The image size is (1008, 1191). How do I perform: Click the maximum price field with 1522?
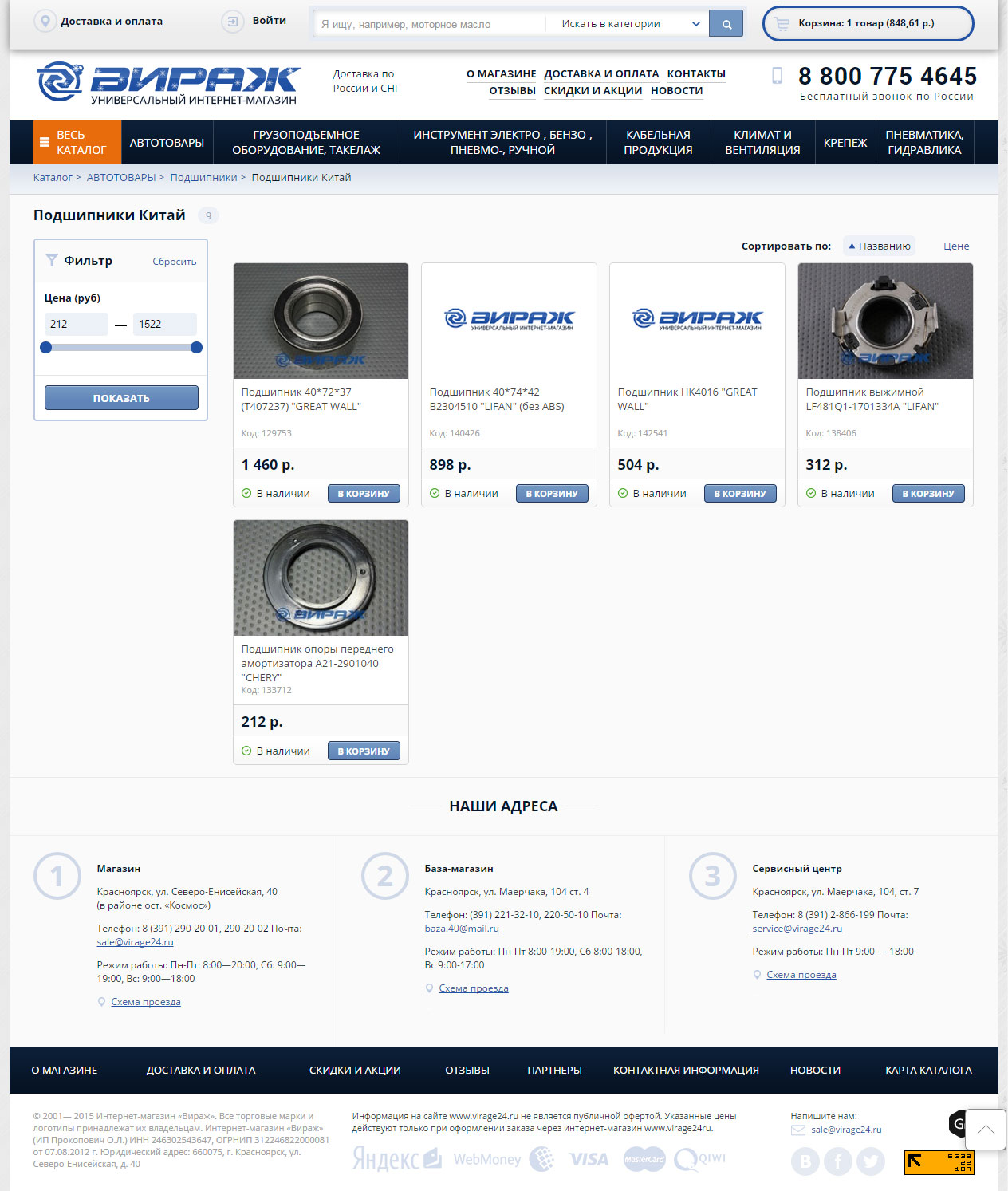tap(165, 324)
